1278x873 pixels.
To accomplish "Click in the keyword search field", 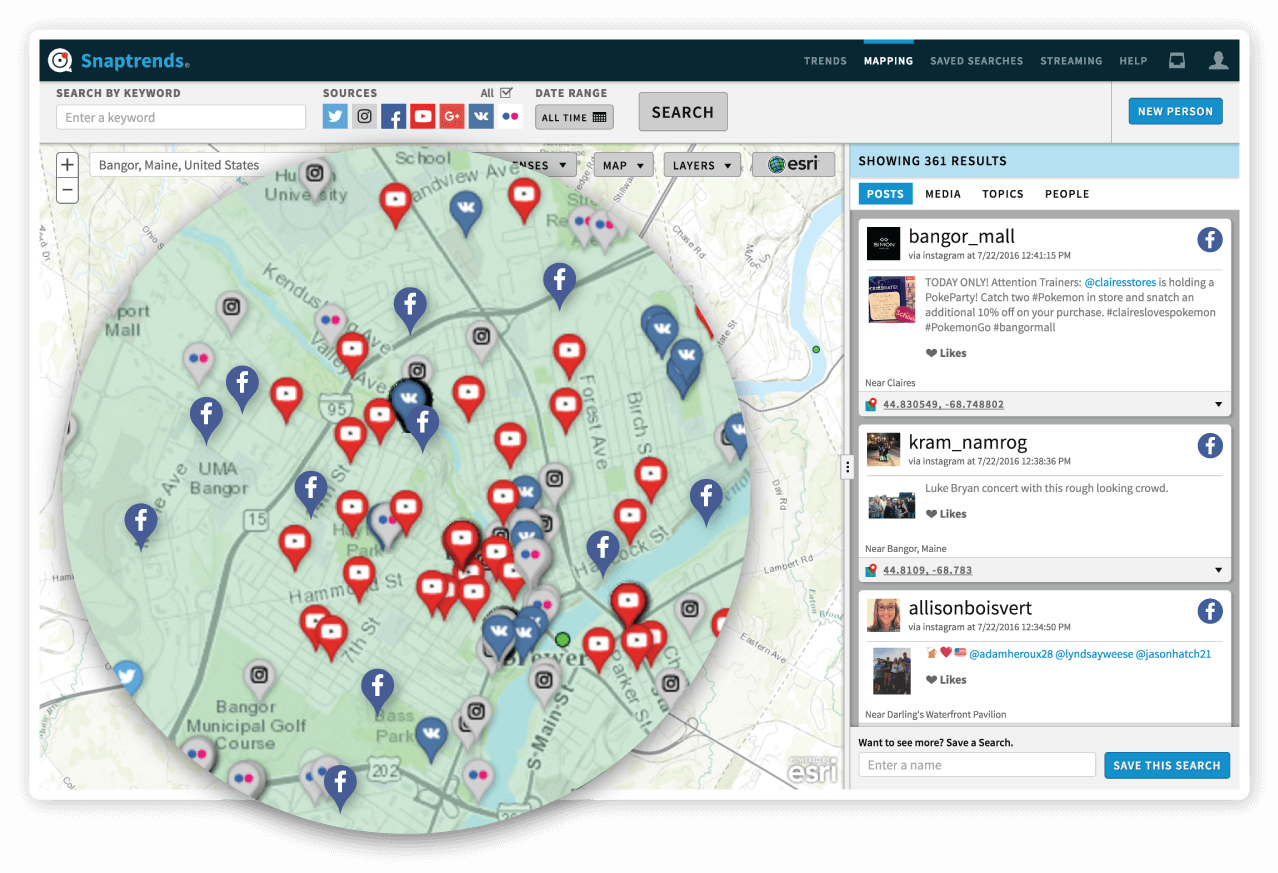I will [x=181, y=117].
